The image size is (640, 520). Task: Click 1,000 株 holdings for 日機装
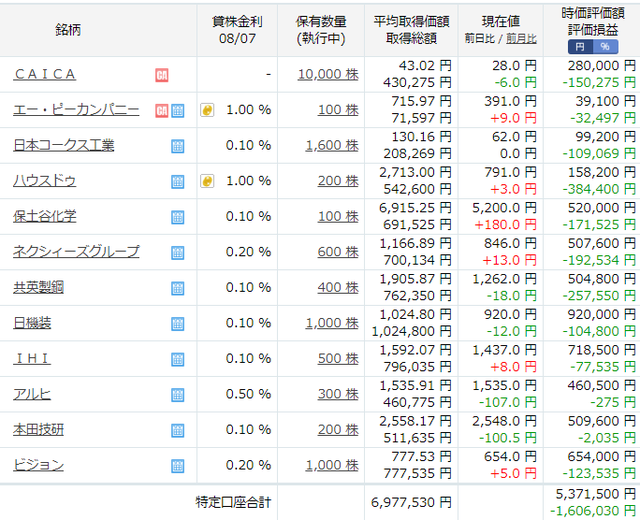(332, 323)
